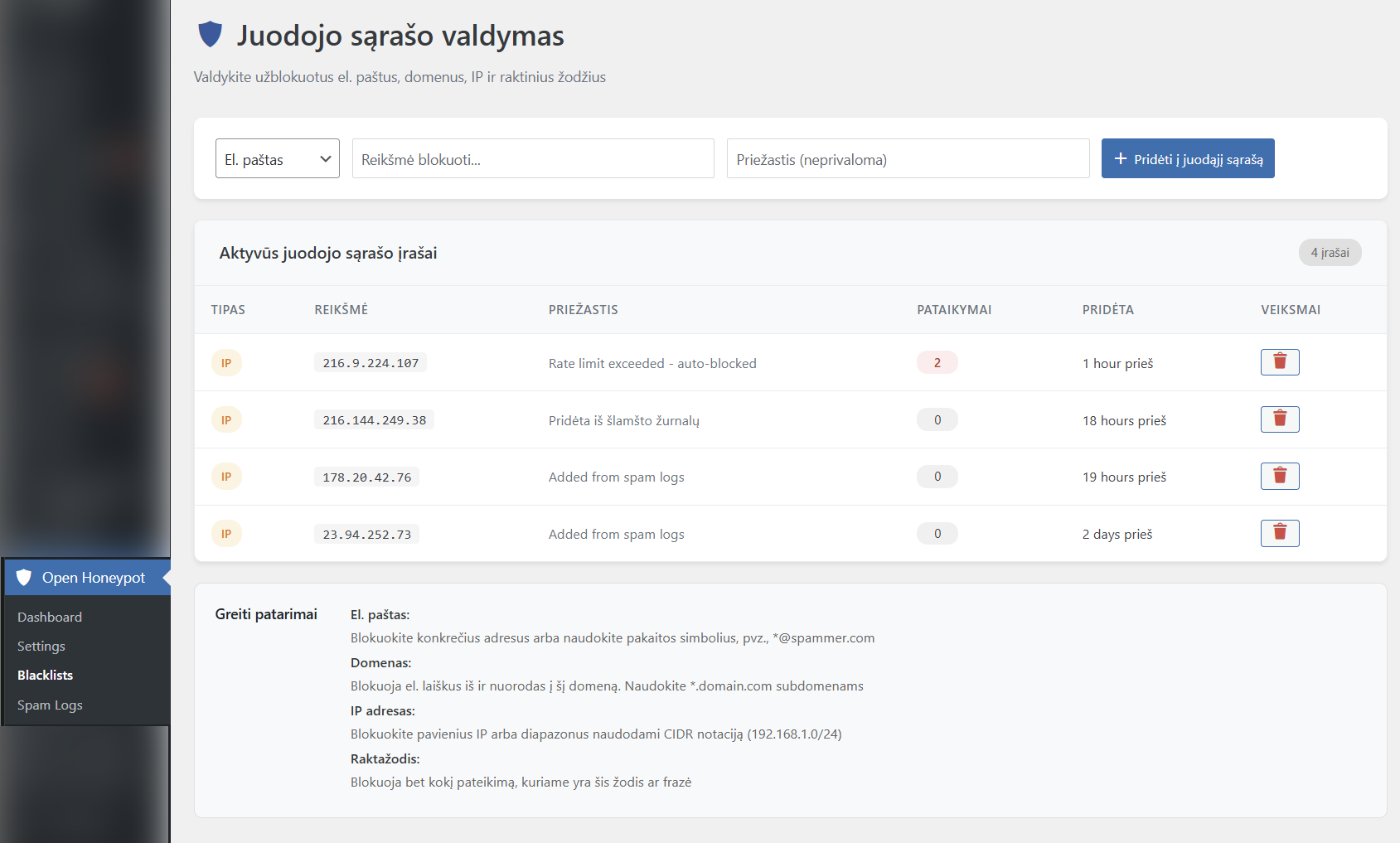
Task: Delete the 216.9.224.107 blacklist entry
Action: tap(1279, 362)
